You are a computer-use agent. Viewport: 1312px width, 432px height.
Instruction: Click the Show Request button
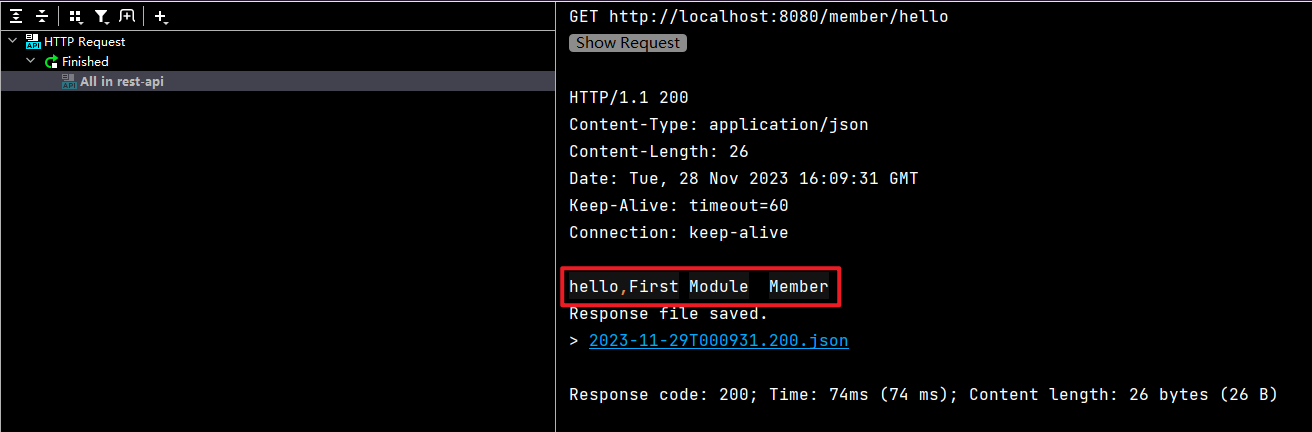(x=628, y=43)
